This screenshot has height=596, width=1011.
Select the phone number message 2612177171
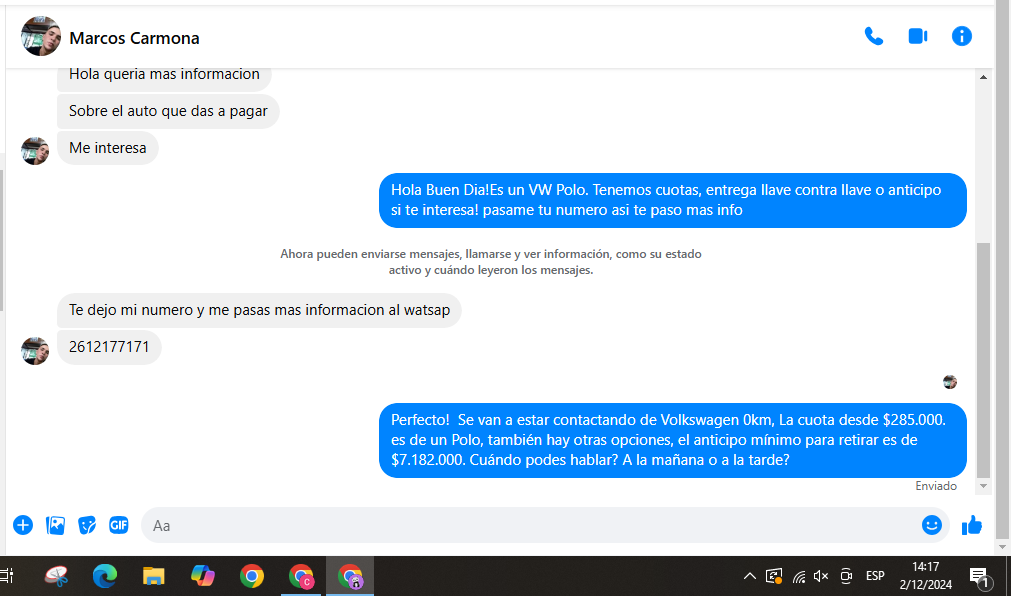[x=109, y=347]
